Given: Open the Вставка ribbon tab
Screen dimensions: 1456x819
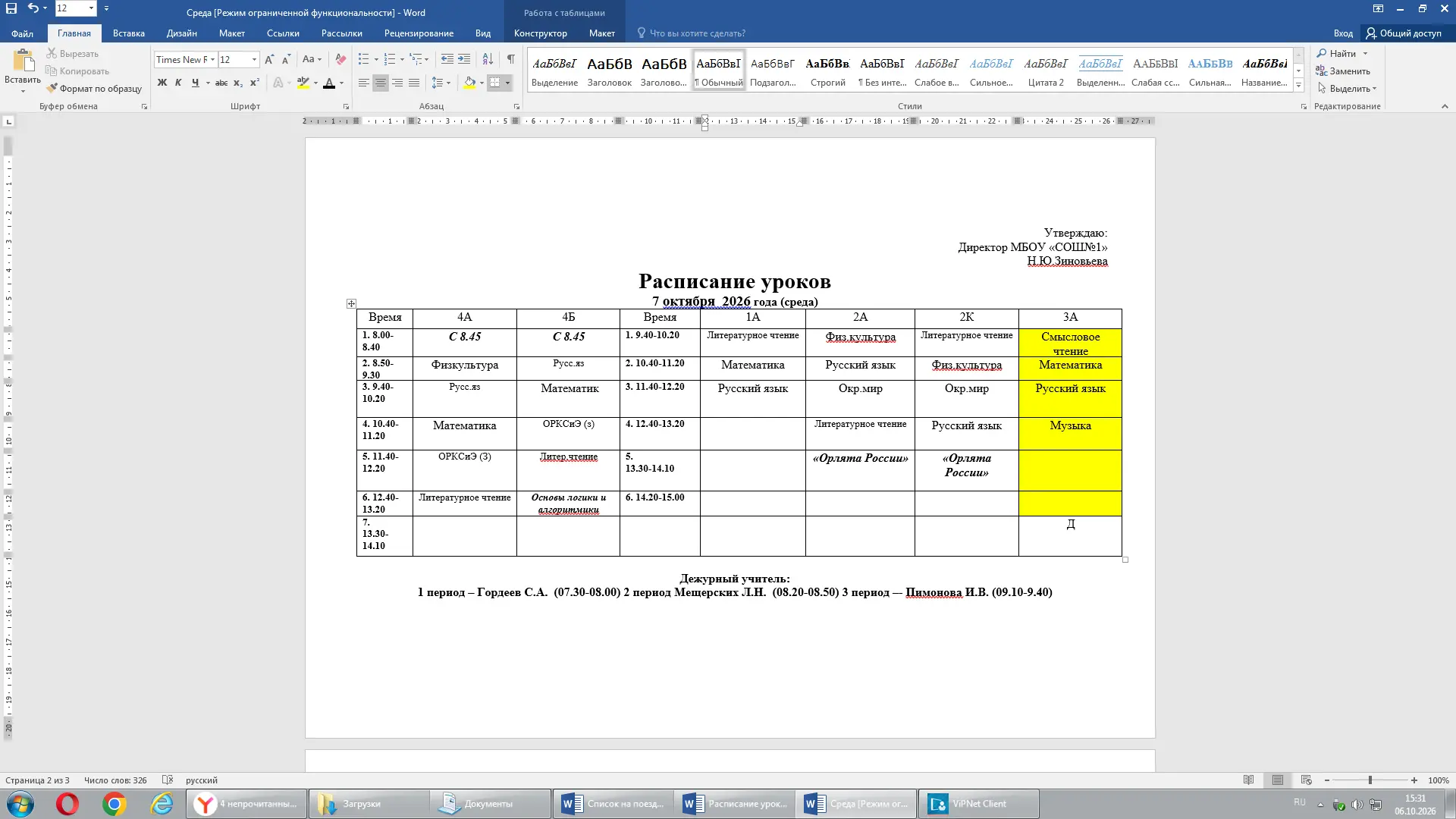Looking at the screenshot, I should point(129,33).
